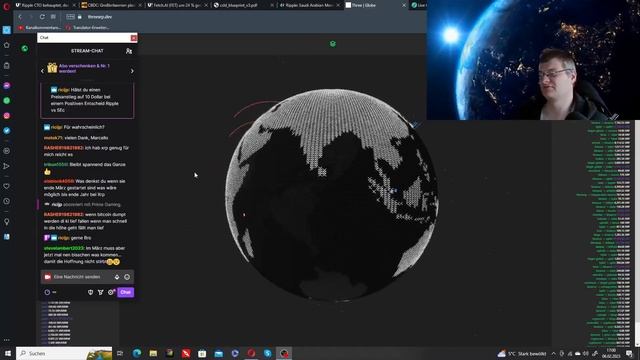
Task: Open File Explorer from taskbar
Action: click(x=153, y=353)
